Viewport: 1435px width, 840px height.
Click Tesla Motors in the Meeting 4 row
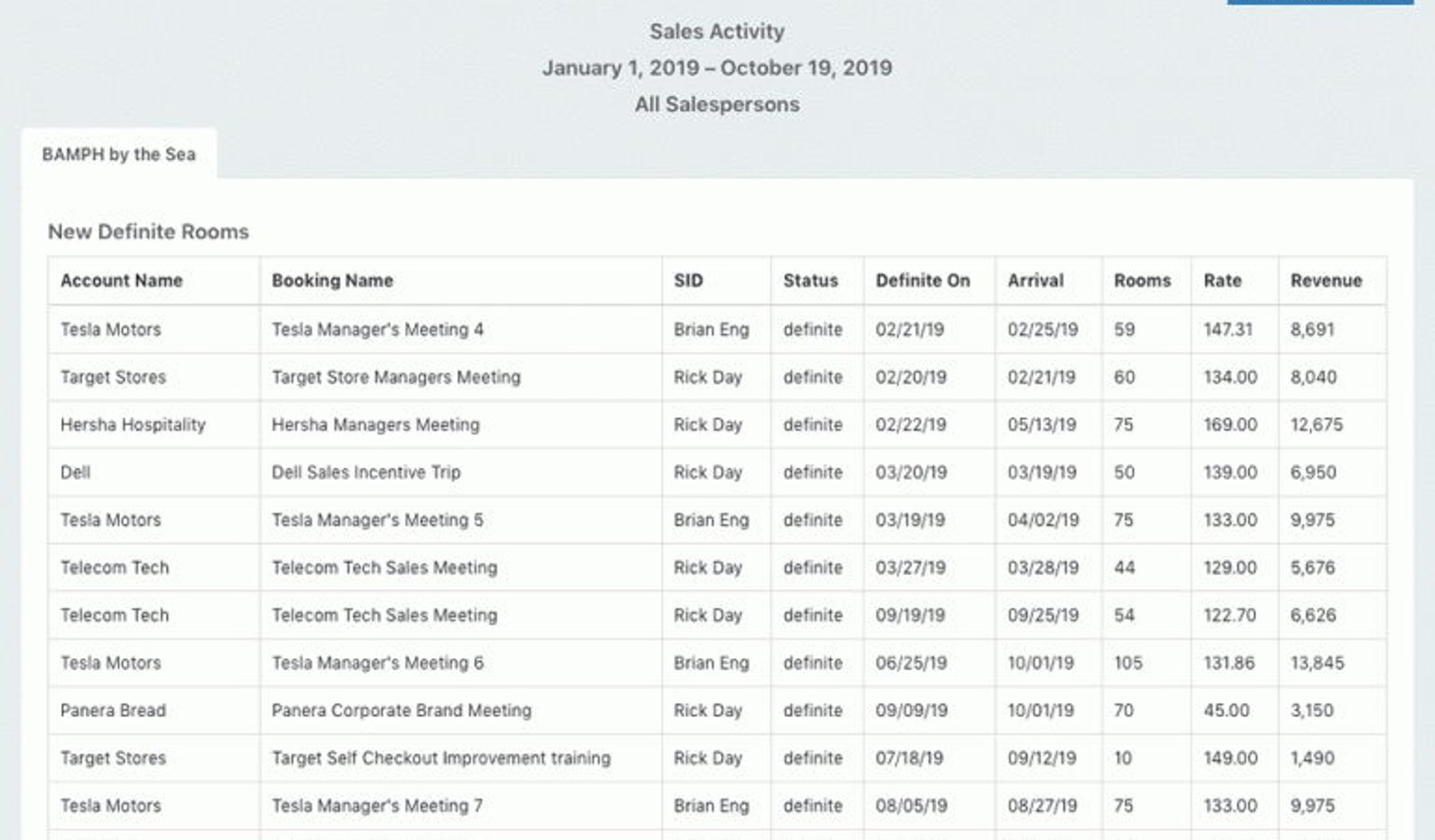[110, 330]
